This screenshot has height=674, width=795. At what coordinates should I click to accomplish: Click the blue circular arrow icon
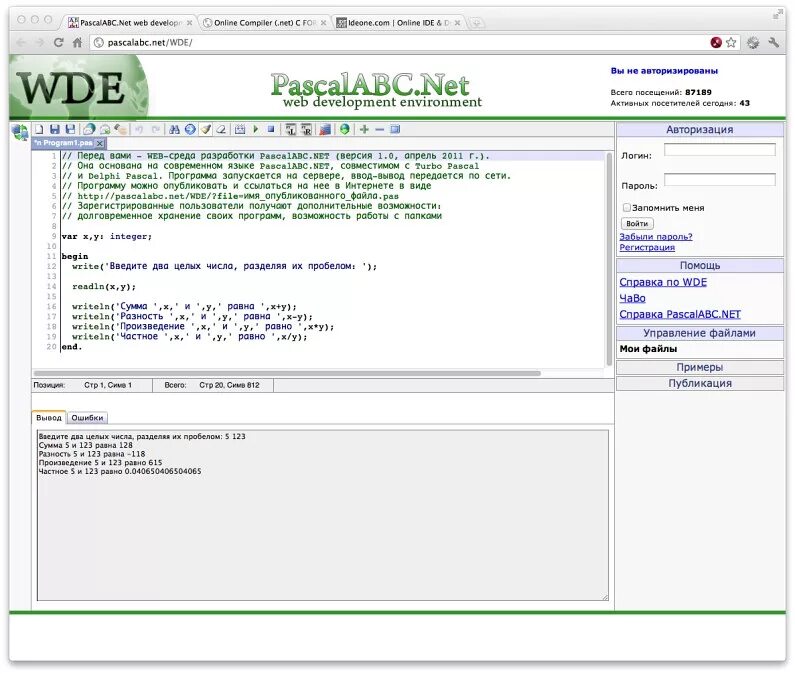[190, 129]
